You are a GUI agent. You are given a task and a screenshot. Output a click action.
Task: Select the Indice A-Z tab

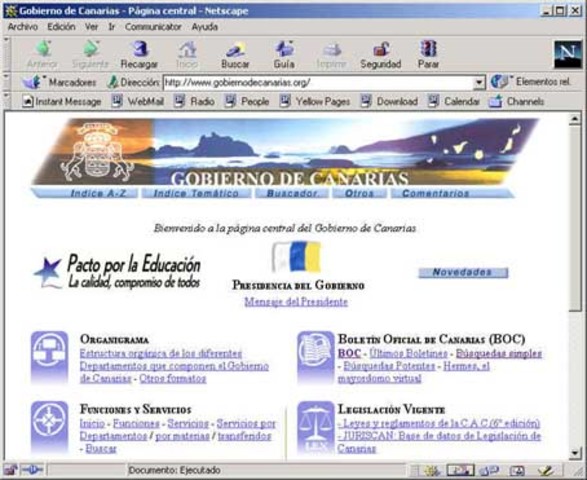pos(85,193)
